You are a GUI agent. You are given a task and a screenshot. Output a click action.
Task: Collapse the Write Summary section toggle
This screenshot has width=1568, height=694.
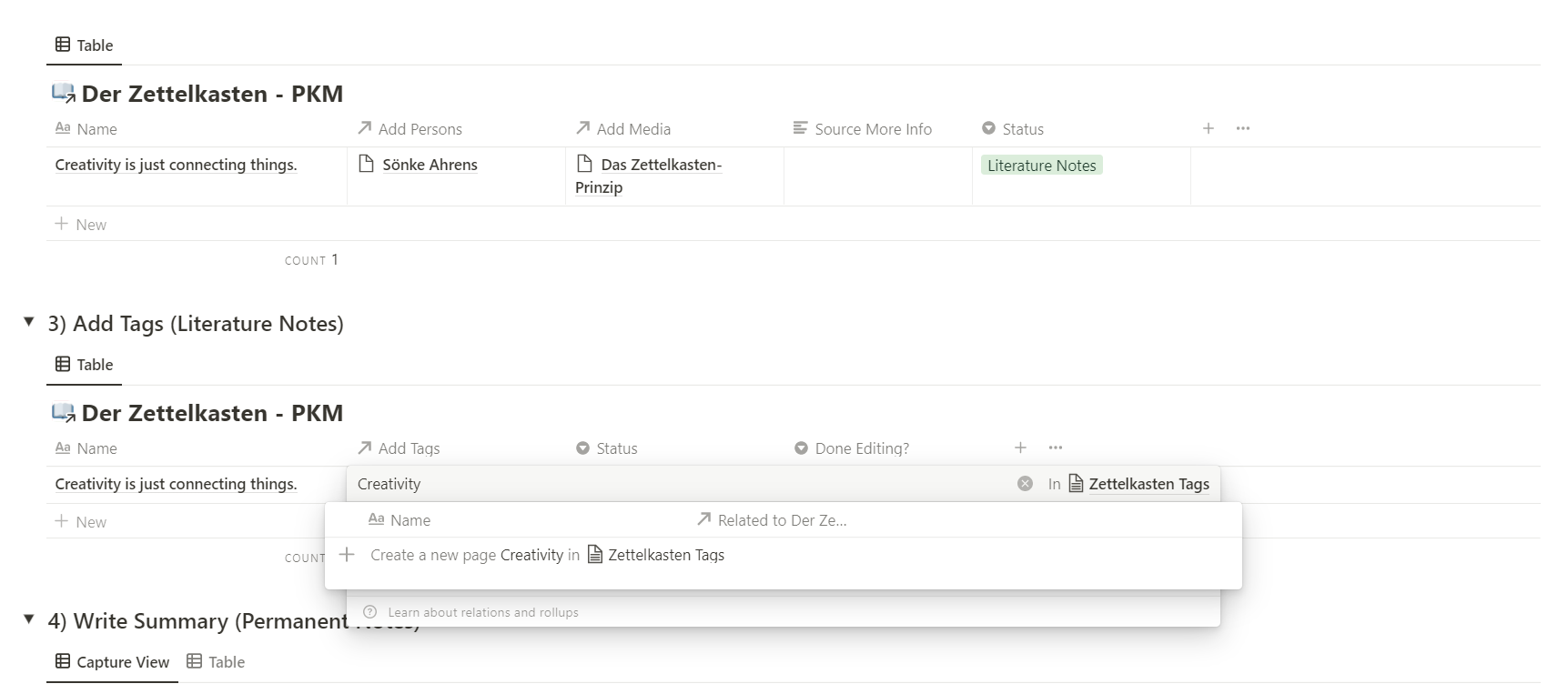pyautogui.click(x=29, y=619)
